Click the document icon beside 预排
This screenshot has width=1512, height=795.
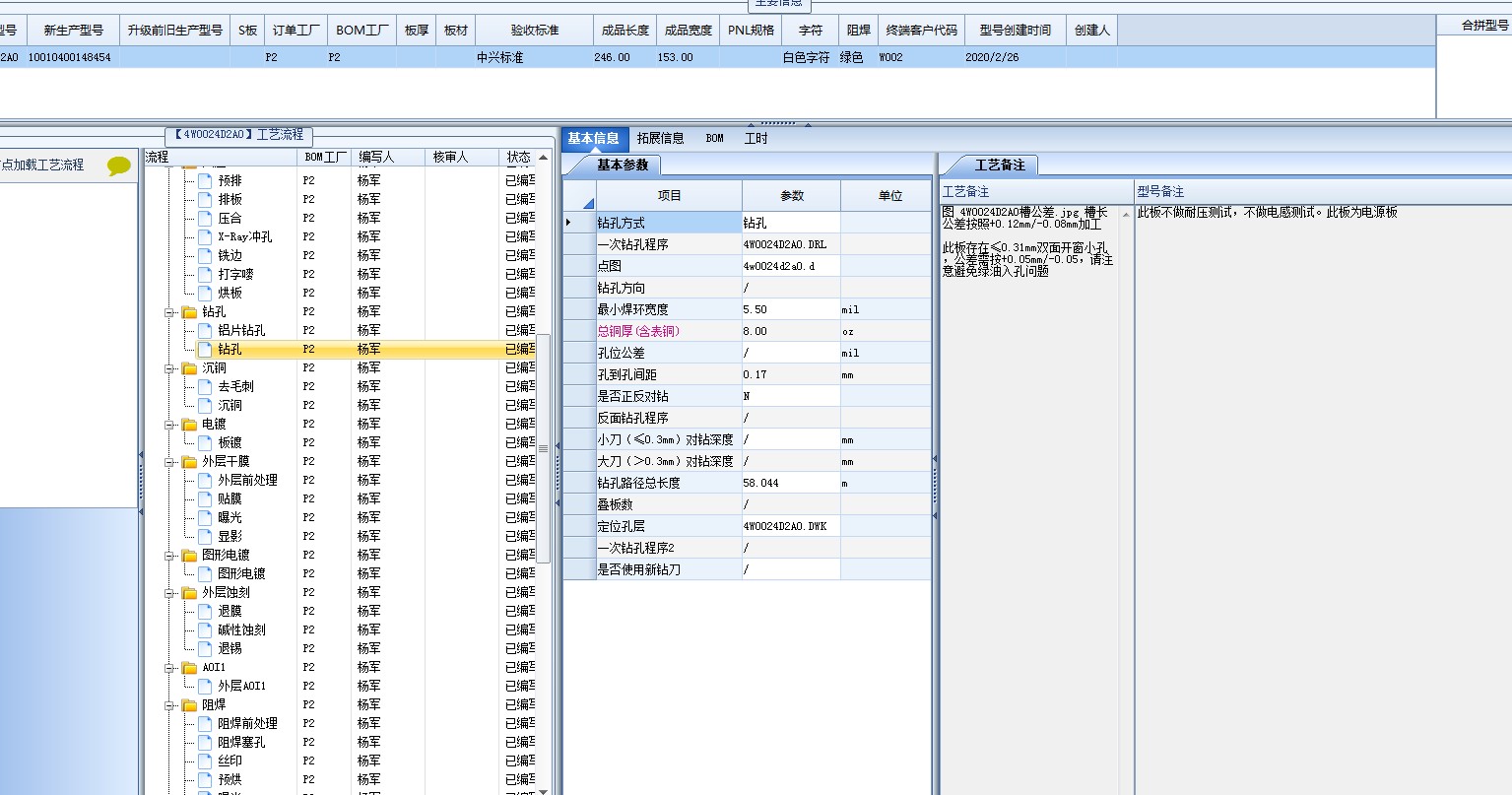[x=205, y=181]
